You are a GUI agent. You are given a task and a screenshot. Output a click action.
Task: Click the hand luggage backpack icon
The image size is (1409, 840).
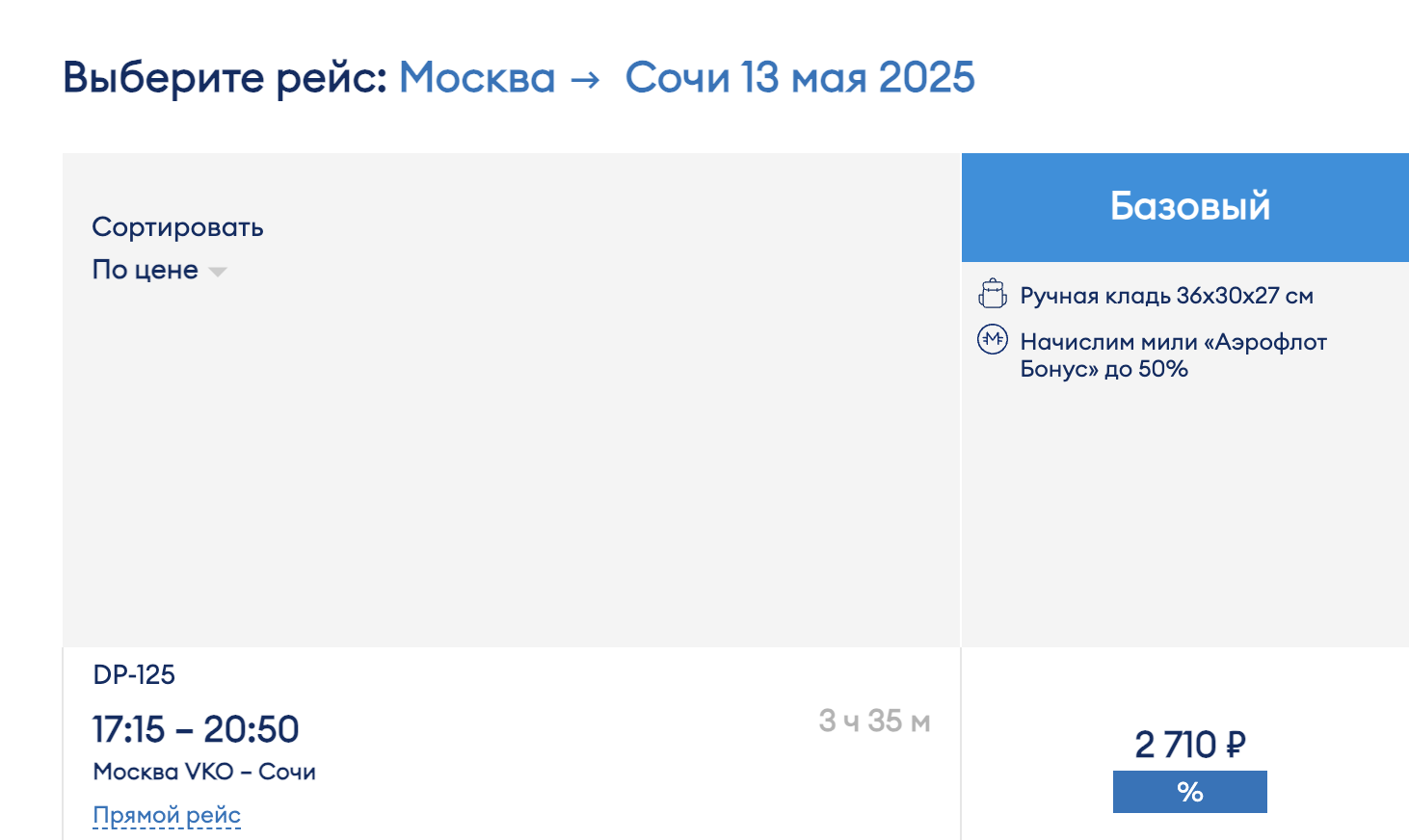point(993,294)
